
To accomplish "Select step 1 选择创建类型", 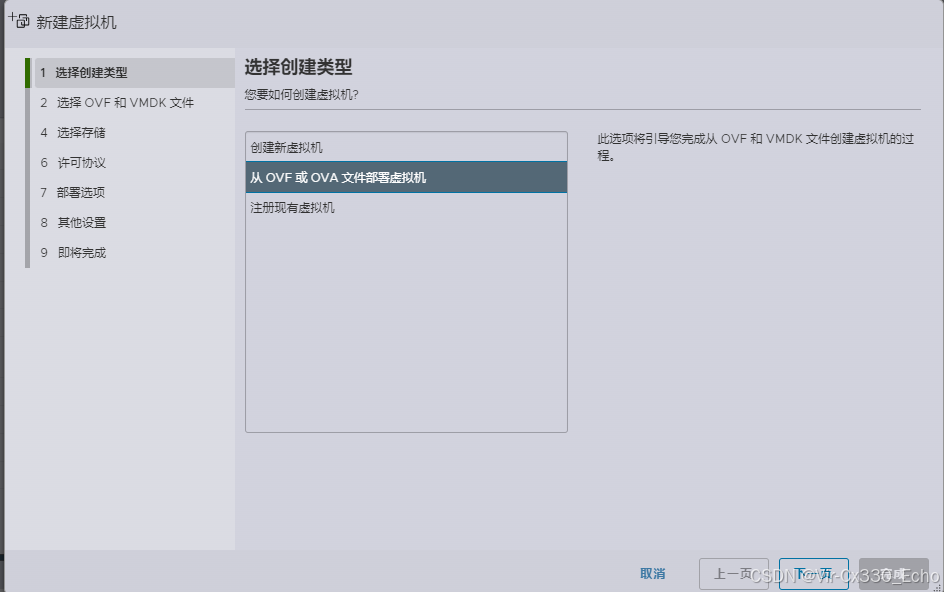I will point(134,73).
